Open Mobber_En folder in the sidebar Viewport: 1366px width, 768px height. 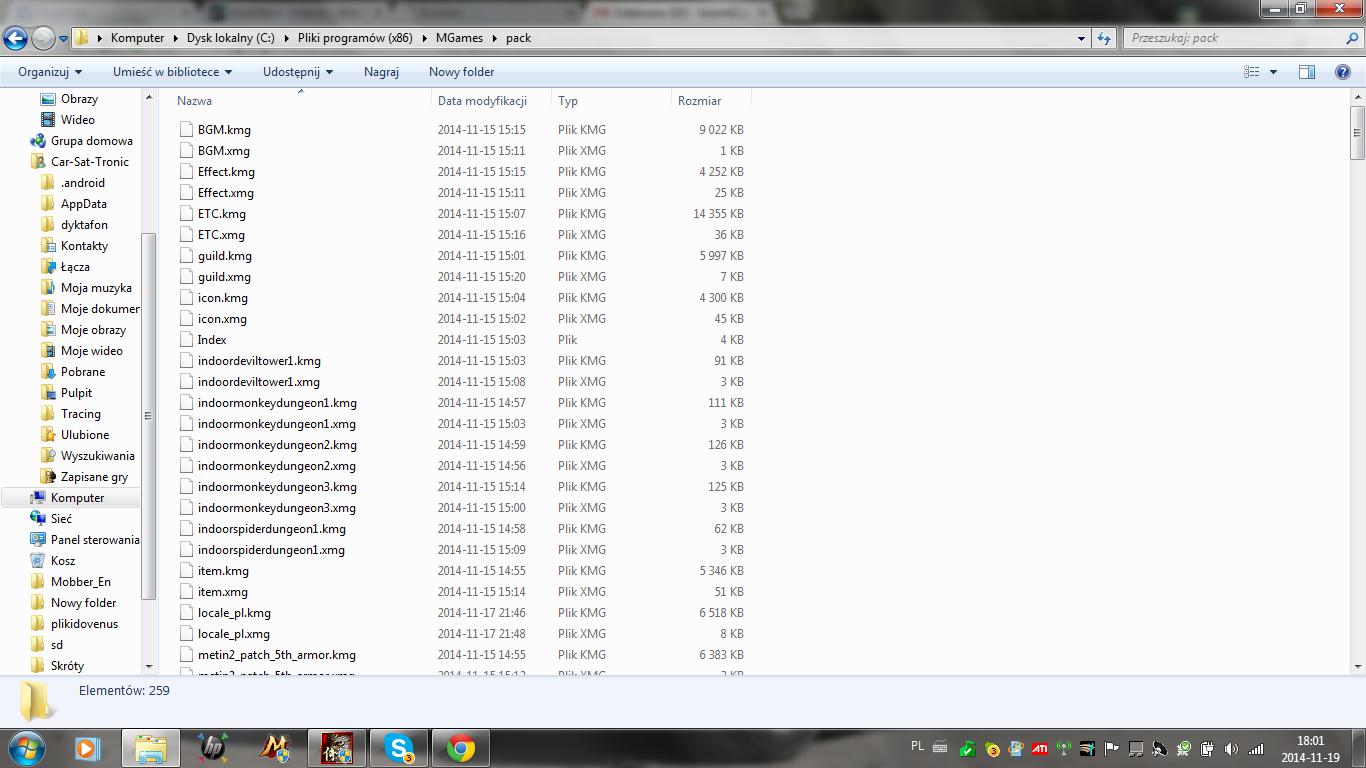coord(81,582)
